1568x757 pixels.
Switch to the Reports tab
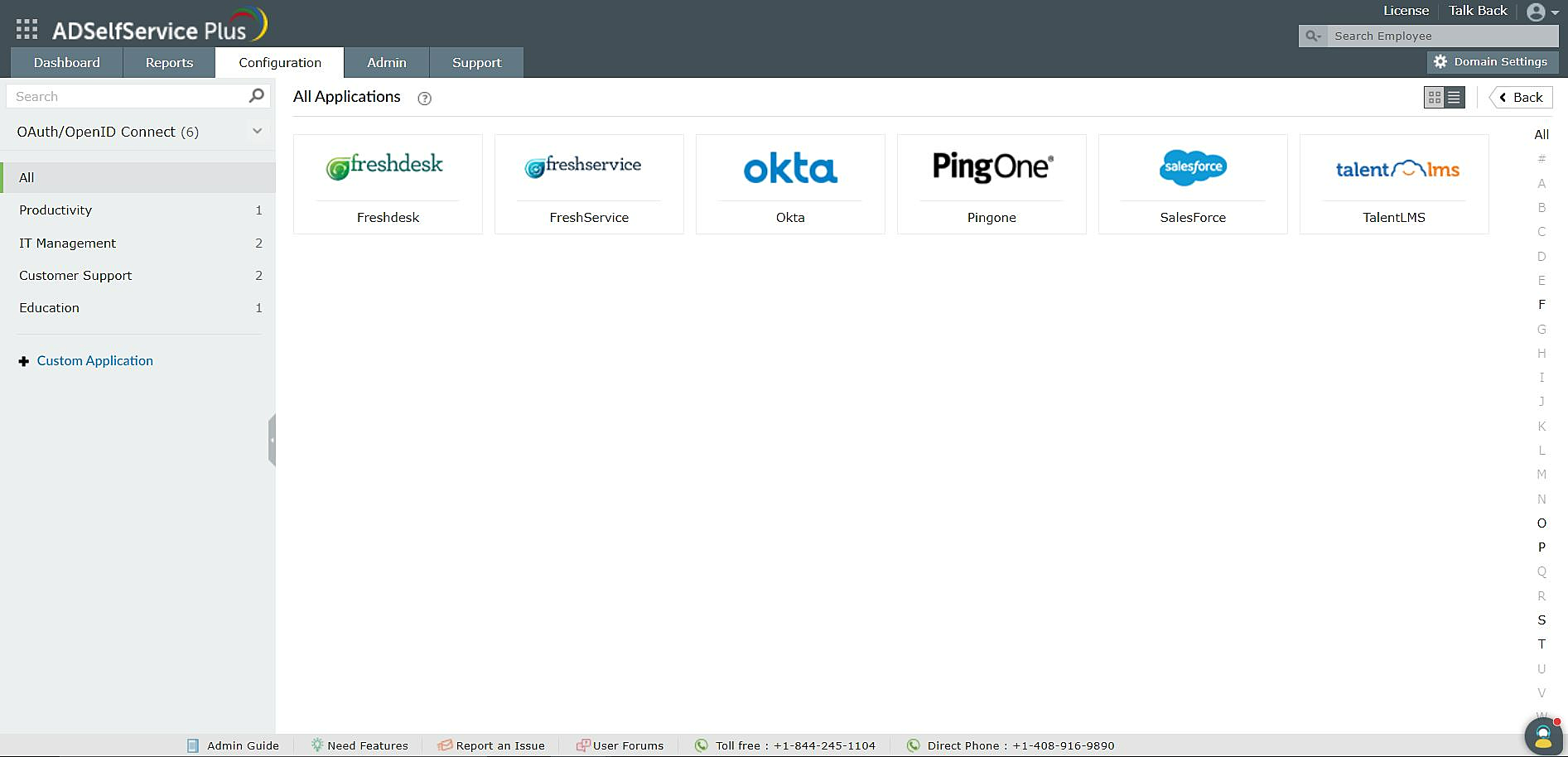click(168, 62)
